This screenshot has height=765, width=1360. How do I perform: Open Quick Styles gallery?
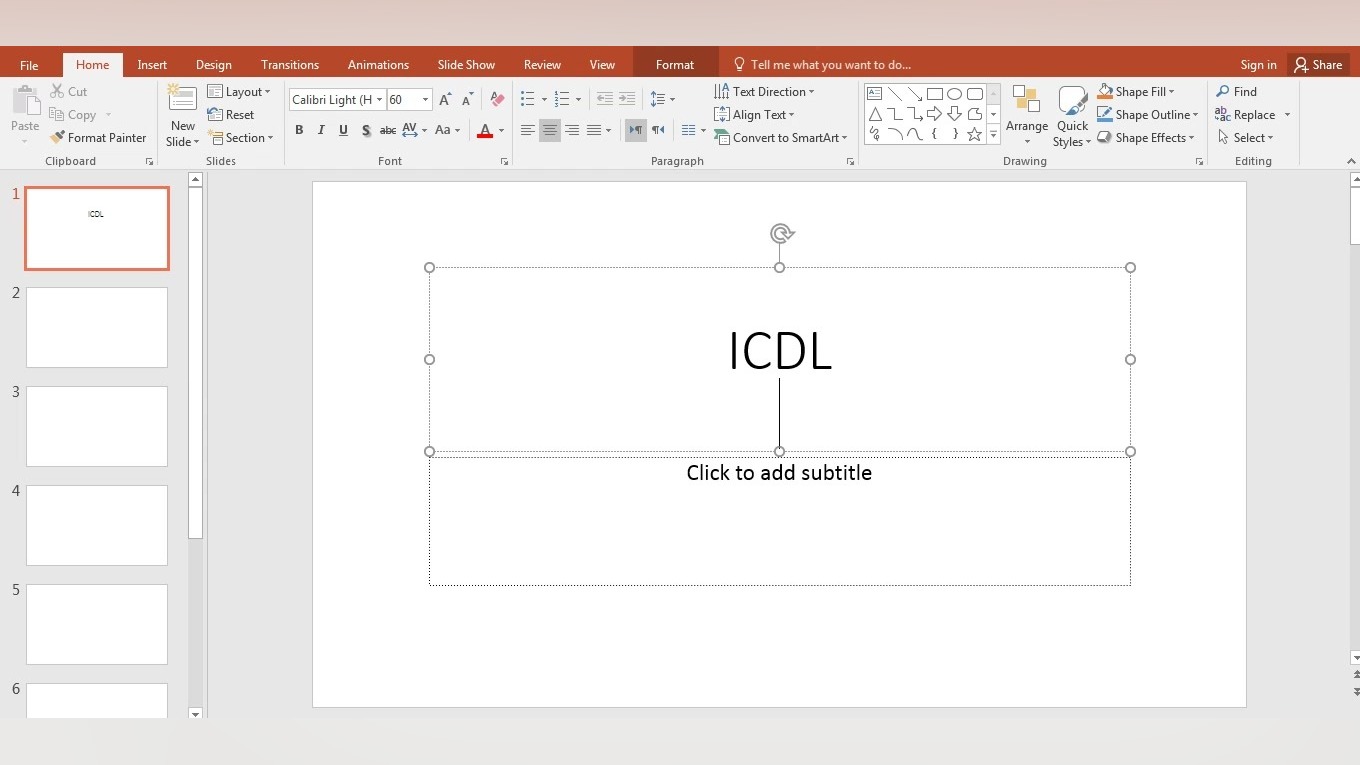pyautogui.click(x=1072, y=115)
